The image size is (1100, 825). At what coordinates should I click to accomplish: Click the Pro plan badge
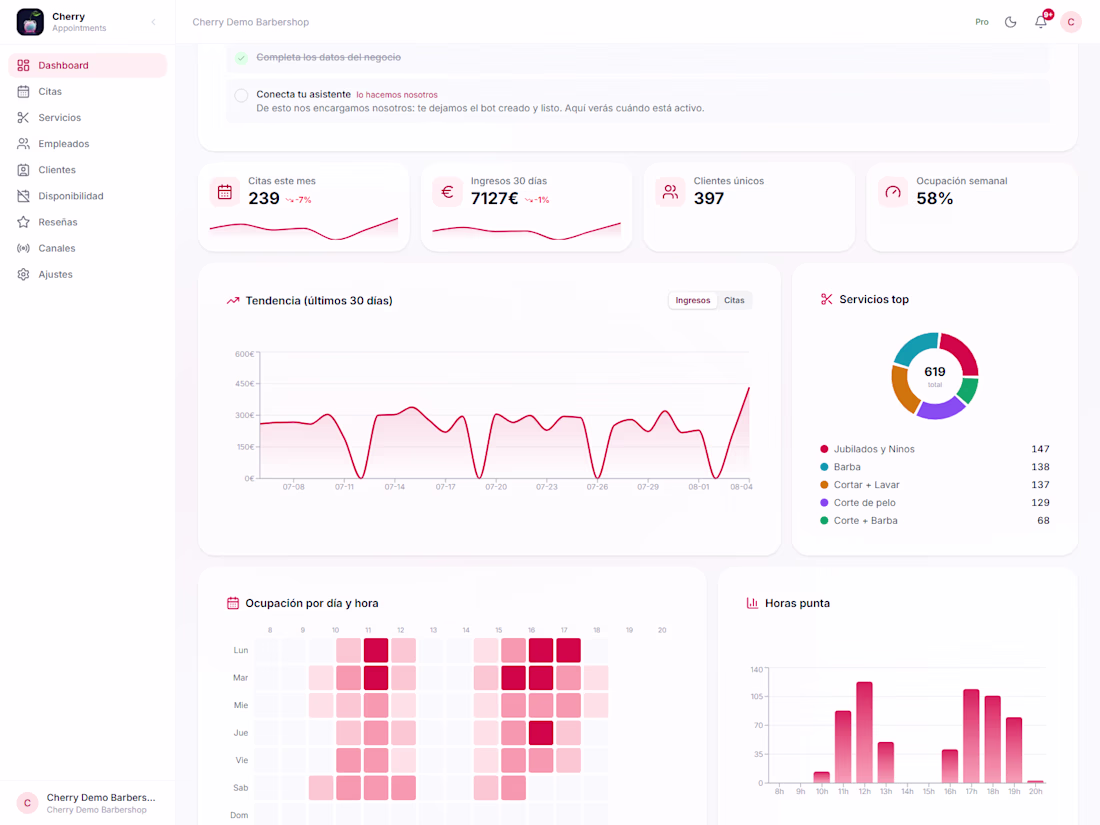click(x=982, y=22)
